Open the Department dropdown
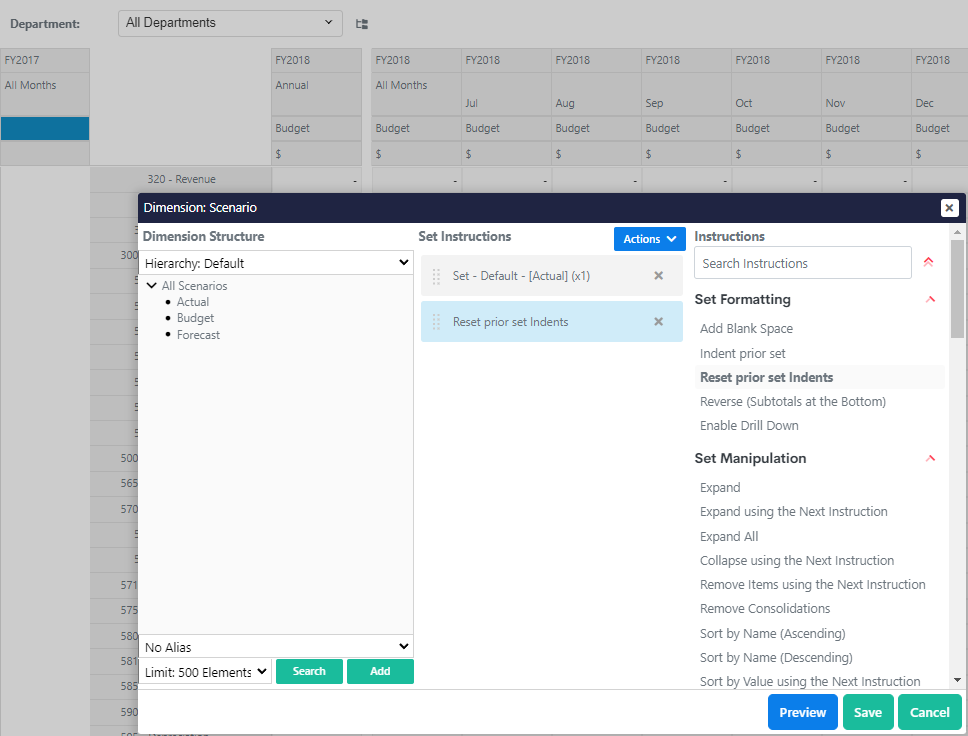The width and height of the screenshot is (968, 736). coord(230,23)
